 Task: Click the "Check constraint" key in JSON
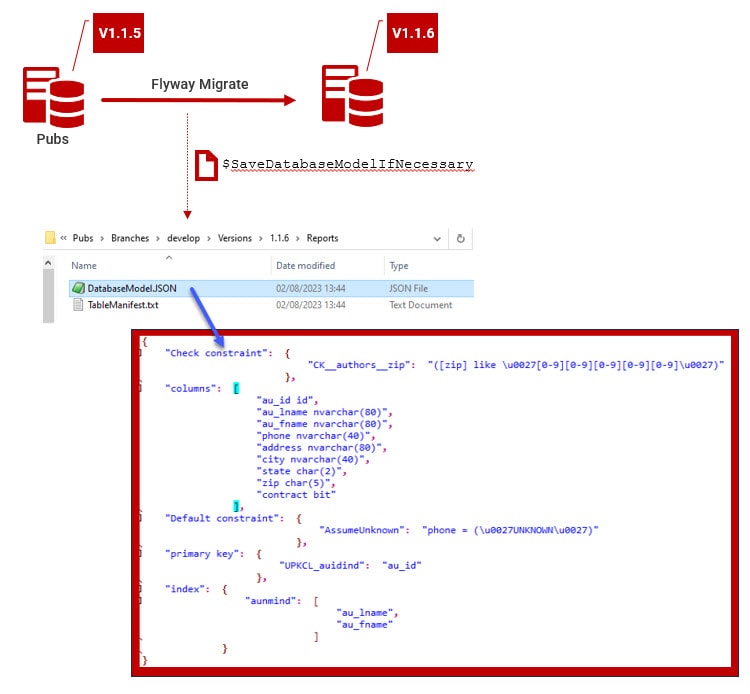216,353
